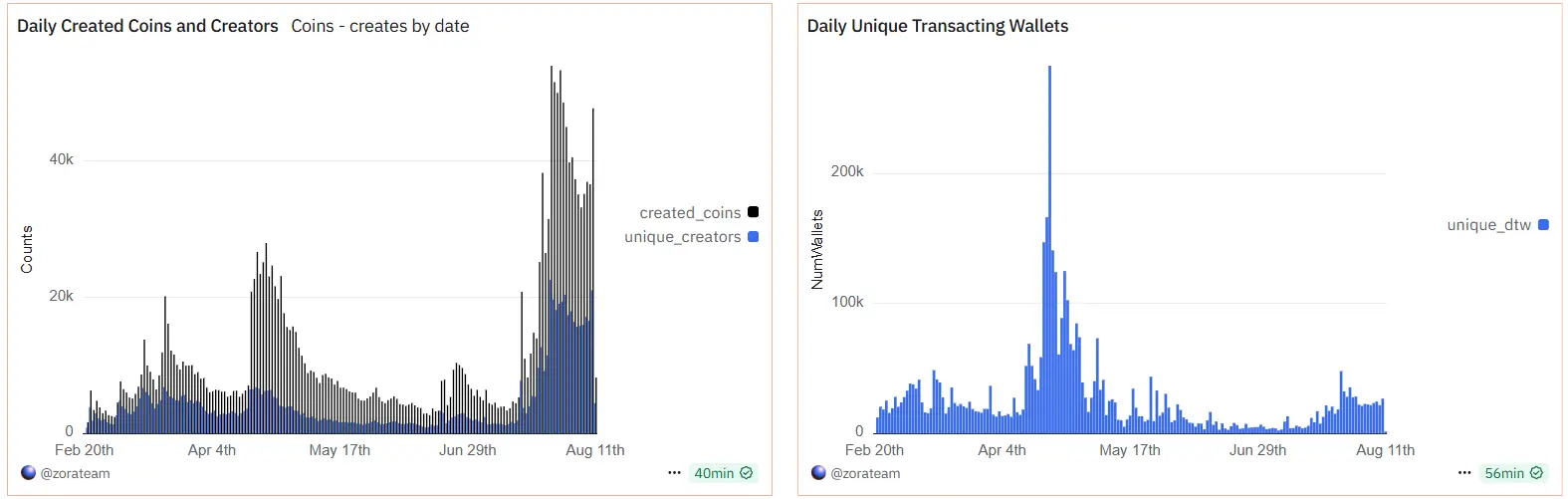1568x499 pixels.
Task: Toggle the created_coins series via its legend label
Action: [x=690, y=213]
